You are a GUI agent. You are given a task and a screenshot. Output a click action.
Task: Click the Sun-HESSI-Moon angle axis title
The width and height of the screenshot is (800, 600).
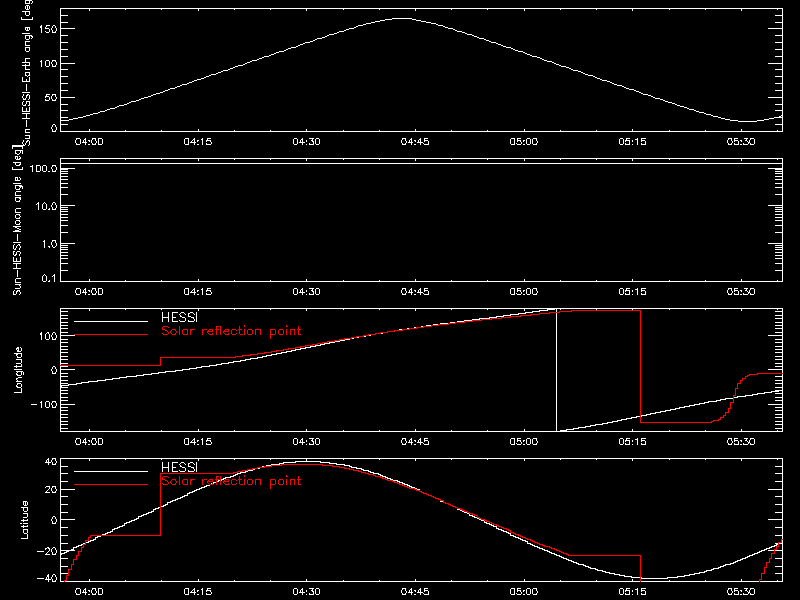pos(18,219)
